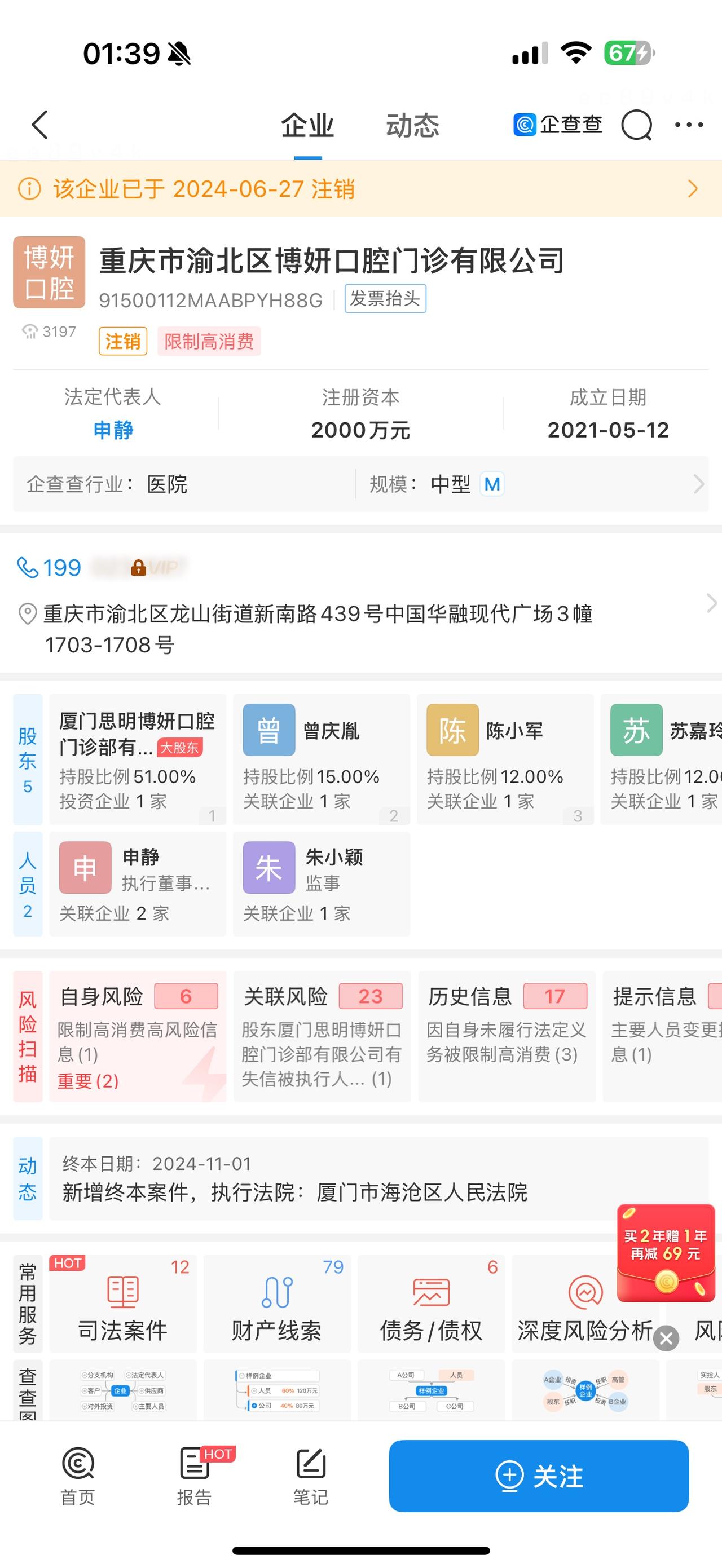The width and height of the screenshot is (722, 1568).
Task: Tap the Wi-Fi icon in status bar
Action: tap(576, 52)
